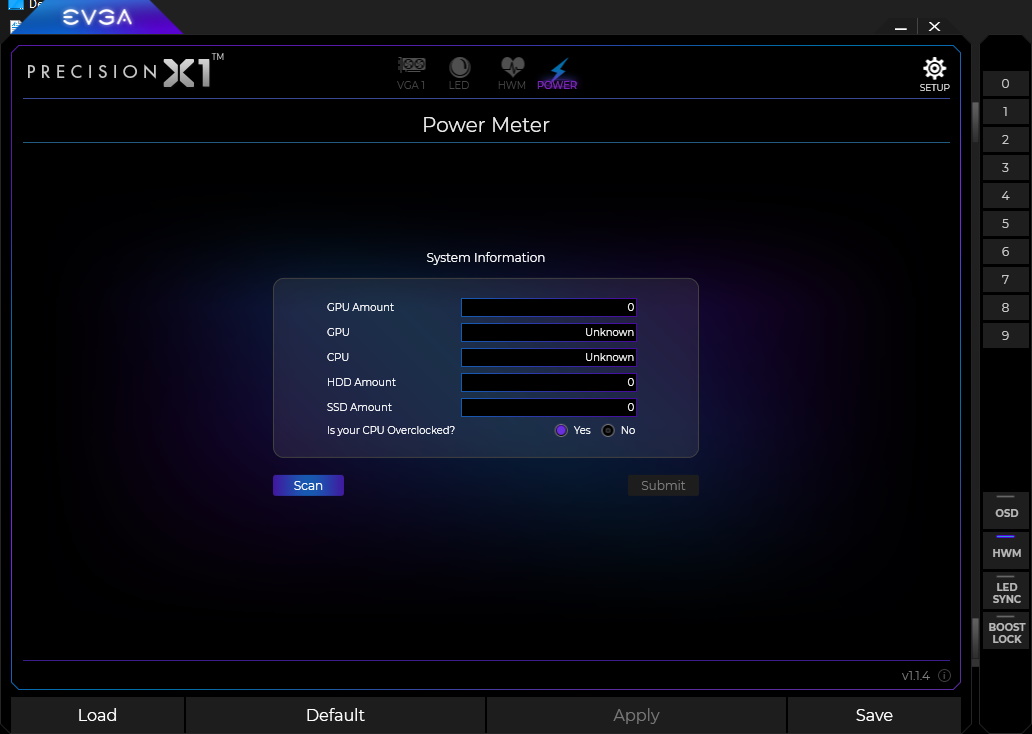Switch to the LED control icon

(459, 72)
